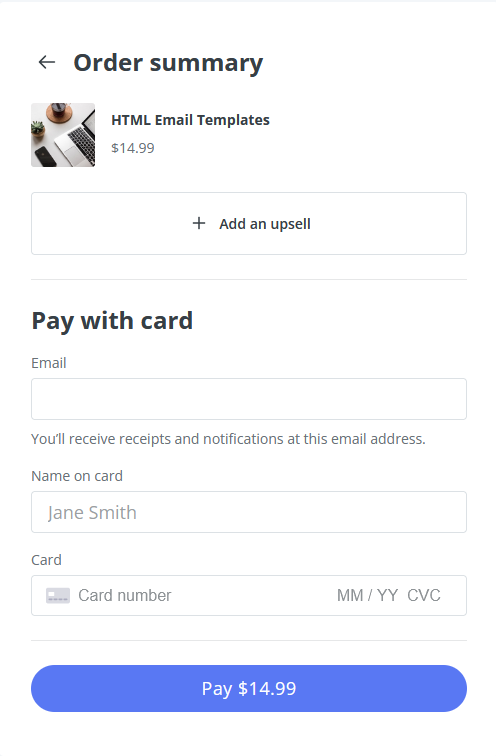Viewport: 496px width, 756px height.
Task: Focus the Email input field
Action: coord(249,399)
